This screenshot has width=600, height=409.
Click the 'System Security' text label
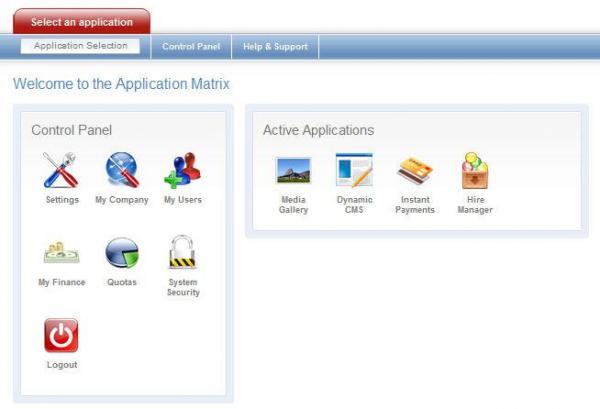pyautogui.click(x=183, y=288)
